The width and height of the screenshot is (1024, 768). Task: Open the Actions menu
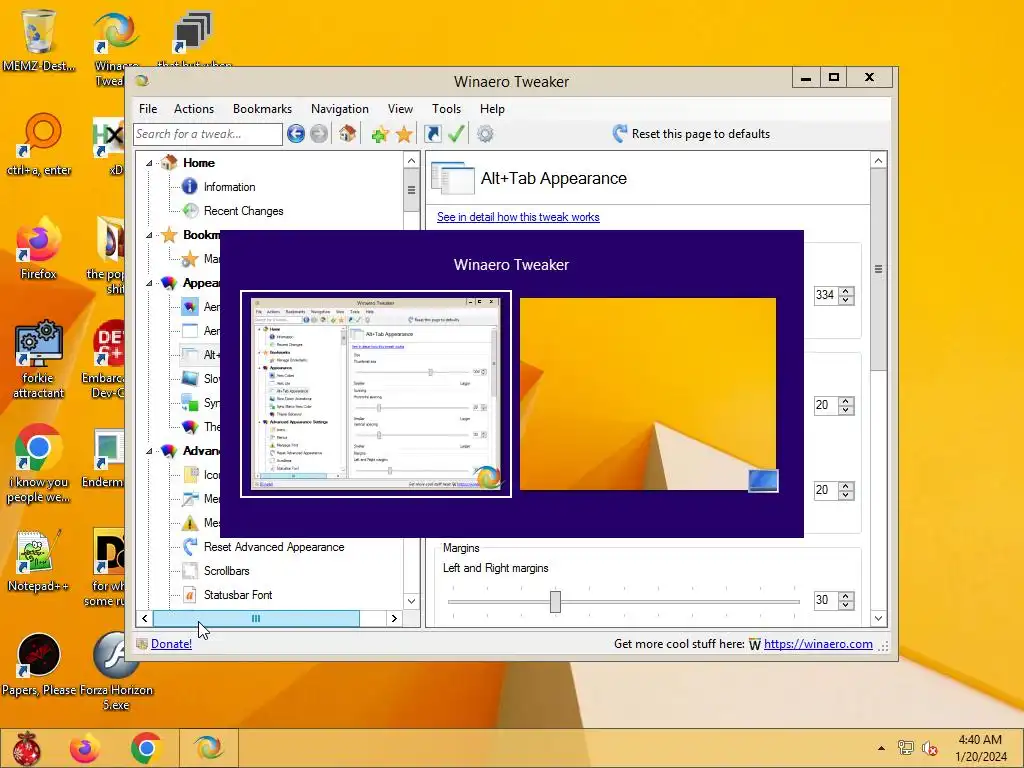pyautogui.click(x=194, y=109)
